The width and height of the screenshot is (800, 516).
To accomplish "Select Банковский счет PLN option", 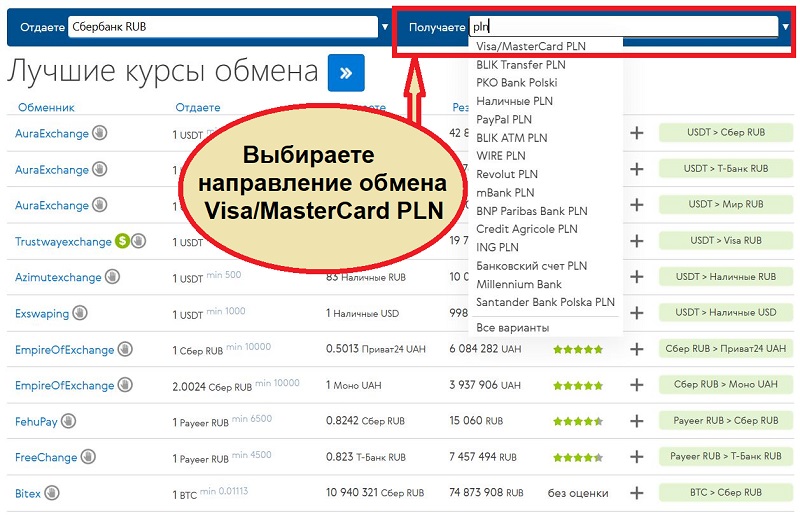I will click(531, 265).
